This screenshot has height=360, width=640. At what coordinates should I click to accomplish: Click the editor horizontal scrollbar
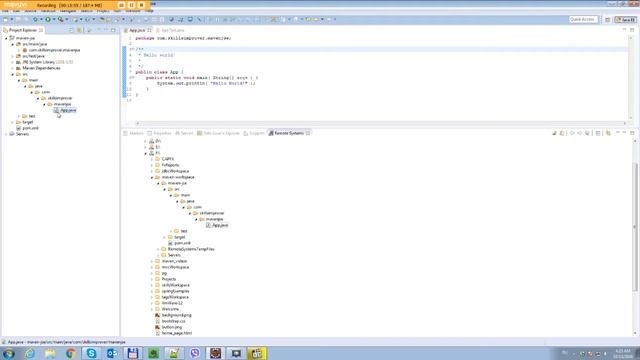380,123
